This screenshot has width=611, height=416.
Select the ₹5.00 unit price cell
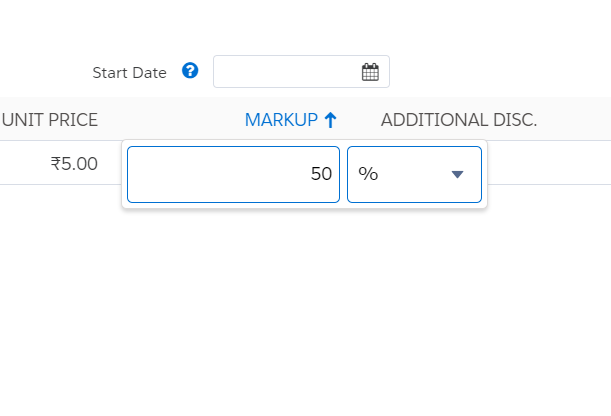[74, 163]
